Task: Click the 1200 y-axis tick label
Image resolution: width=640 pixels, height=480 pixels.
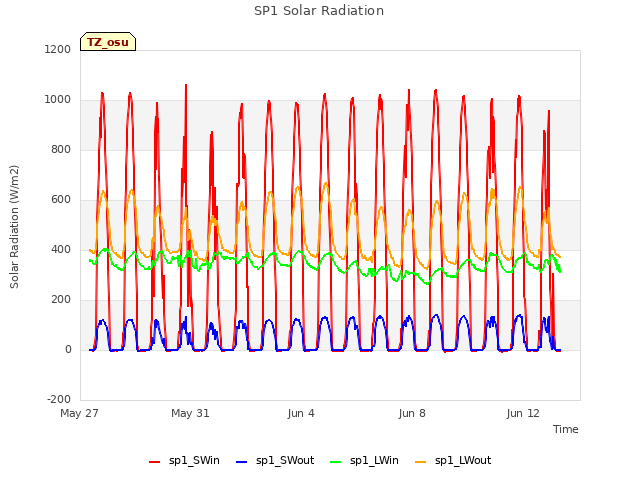Action: click(58, 49)
